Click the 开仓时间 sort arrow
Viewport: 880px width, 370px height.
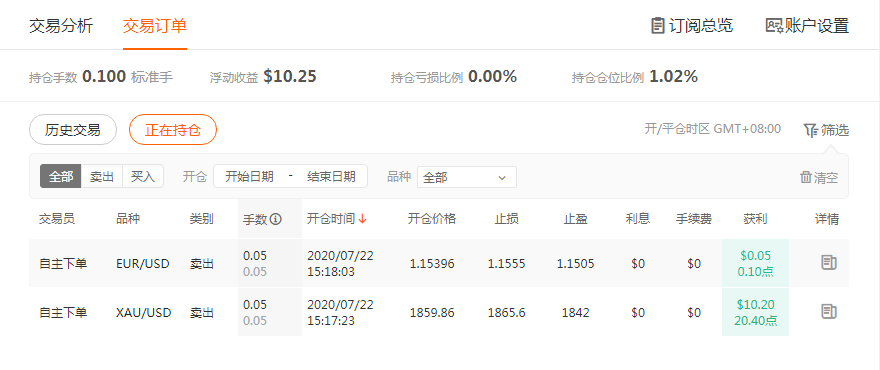pyautogui.click(x=363, y=219)
